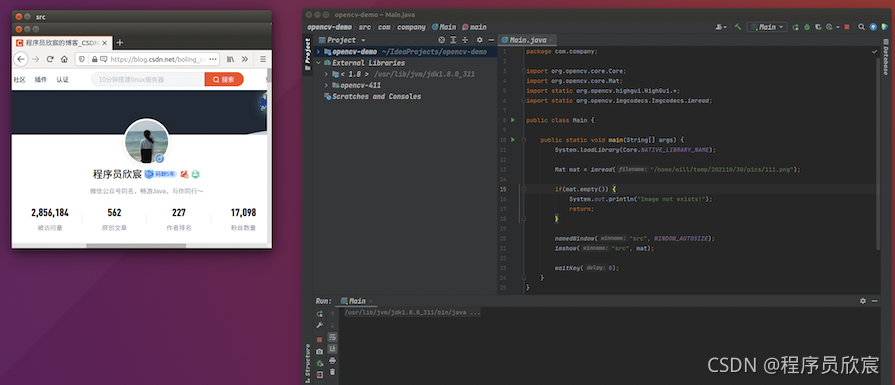Click the Build Project hammer icon
Screen dimensions: 895x385
737,27
